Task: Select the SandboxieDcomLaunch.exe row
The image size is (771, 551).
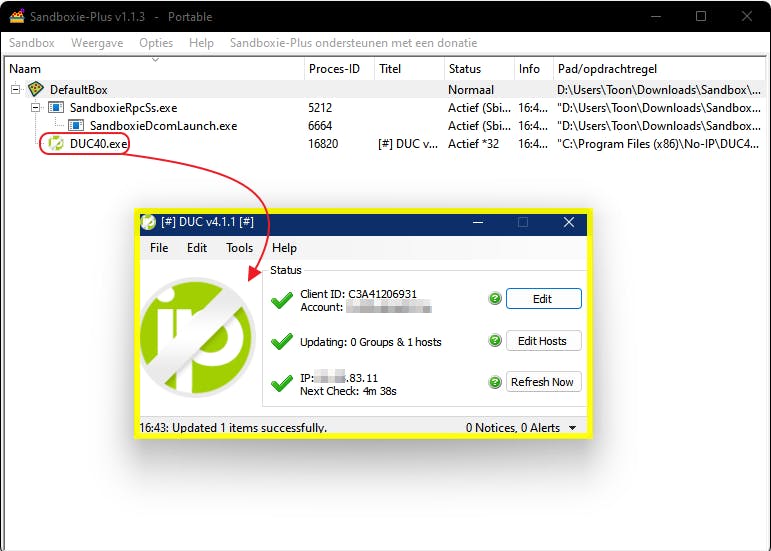Action: (386, 126)
